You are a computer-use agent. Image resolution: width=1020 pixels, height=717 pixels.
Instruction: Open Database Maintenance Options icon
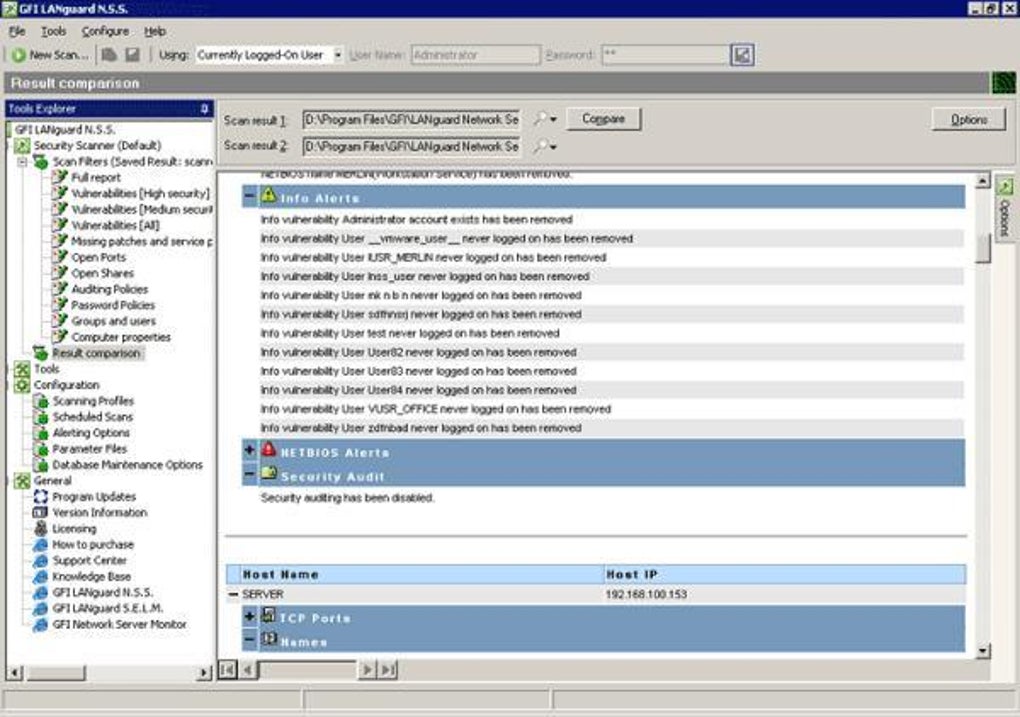pyautogui.click(x=40, y=465)
